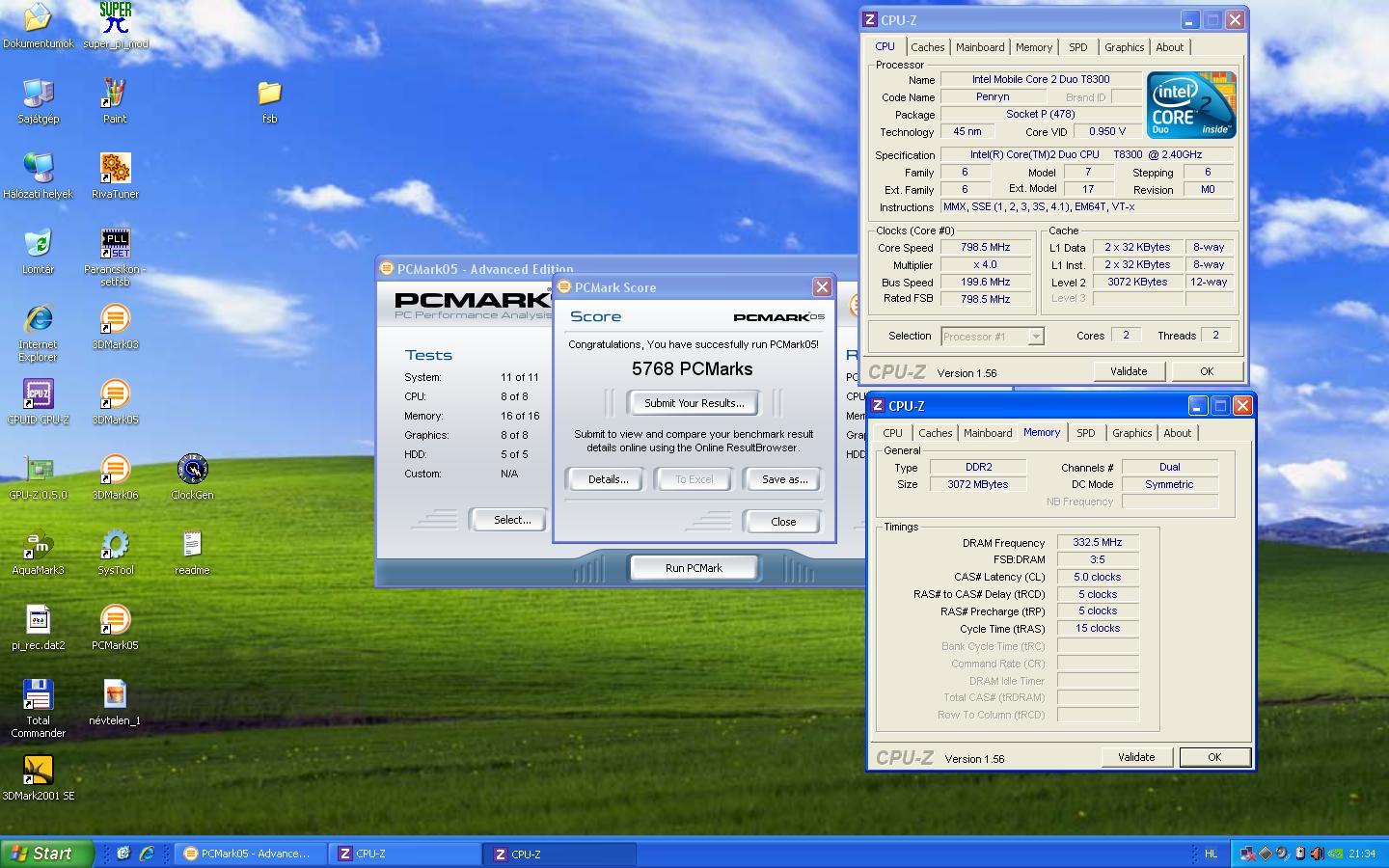This screenshot has height=868, width=1389.
Task: Launch RivaTuner desktop icon
Action: pos(115,176)
